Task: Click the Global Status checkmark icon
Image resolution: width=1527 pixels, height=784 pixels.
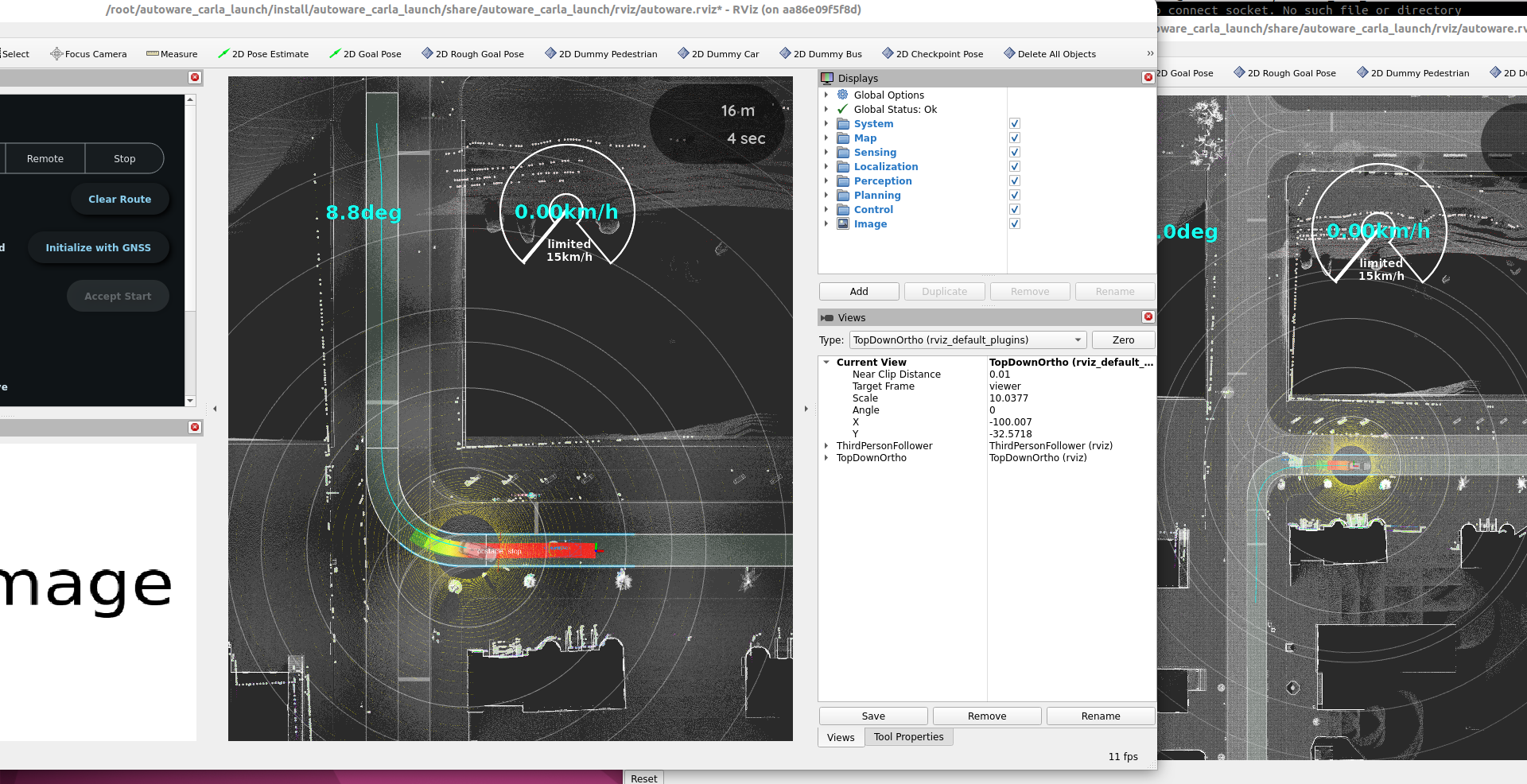Action: 843,109
